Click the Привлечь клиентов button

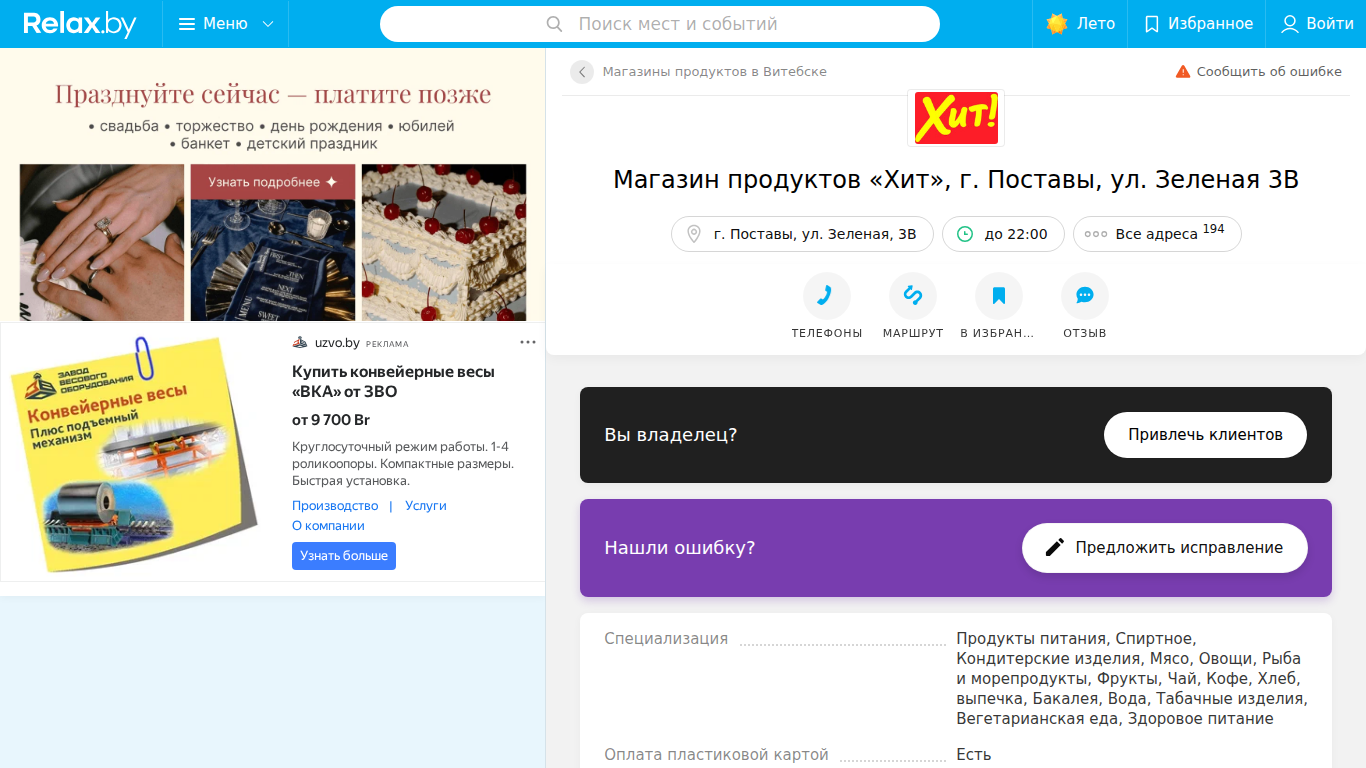[x=1205, y=435]
